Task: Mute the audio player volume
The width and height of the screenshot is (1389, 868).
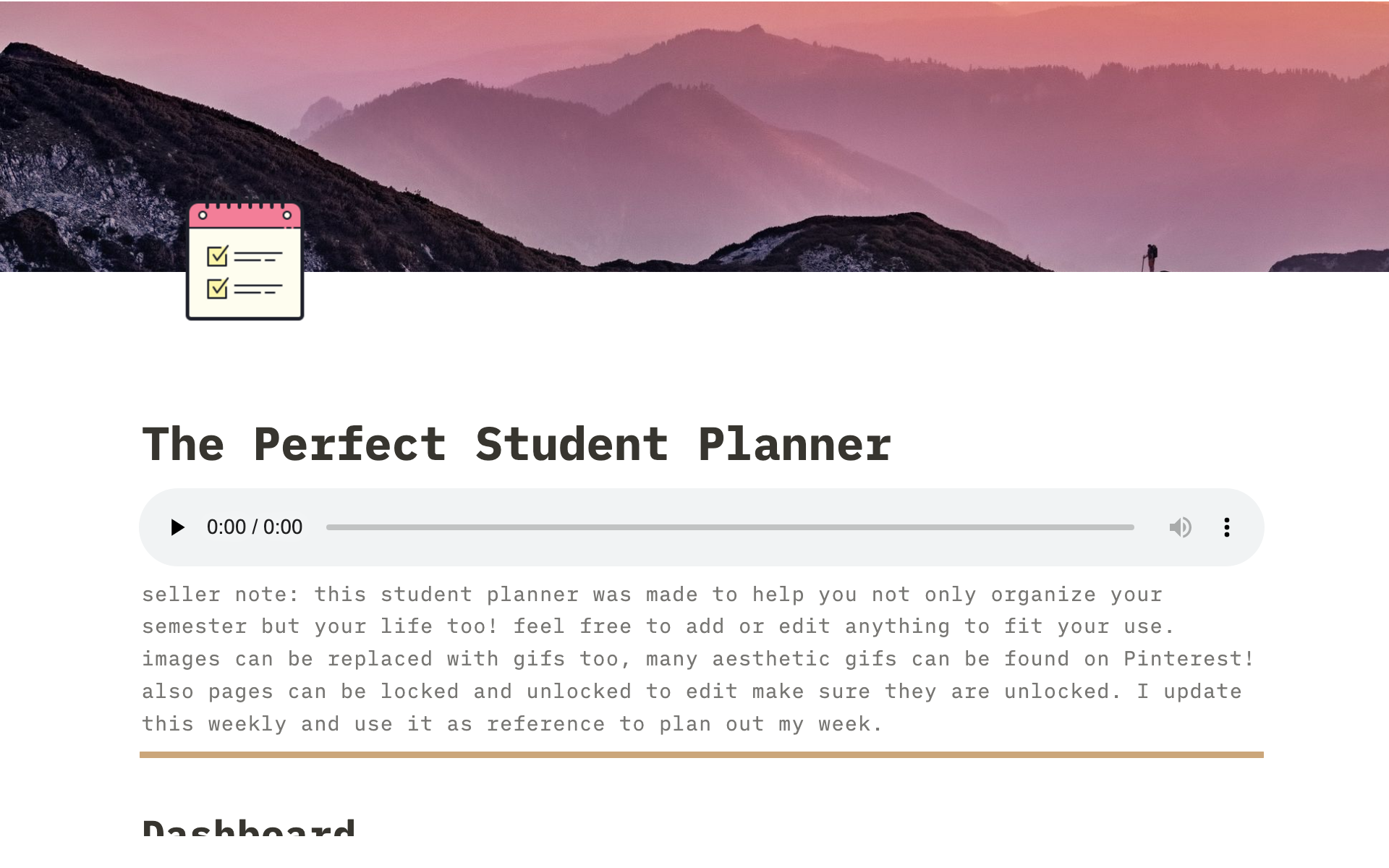Action: click(x=1180, y=527)
